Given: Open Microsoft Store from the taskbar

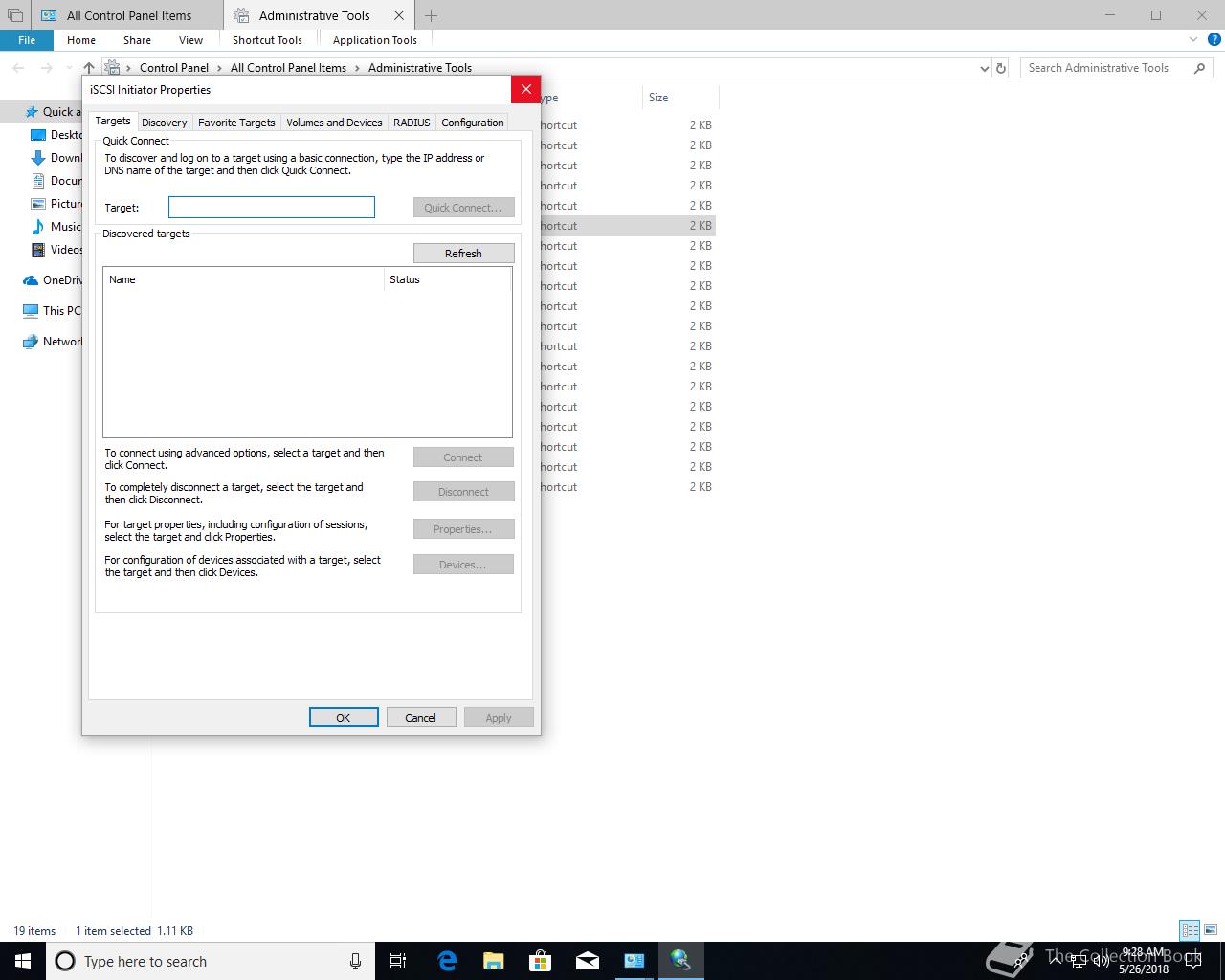Looking at the screenshot, I should [x=540, y=961].
